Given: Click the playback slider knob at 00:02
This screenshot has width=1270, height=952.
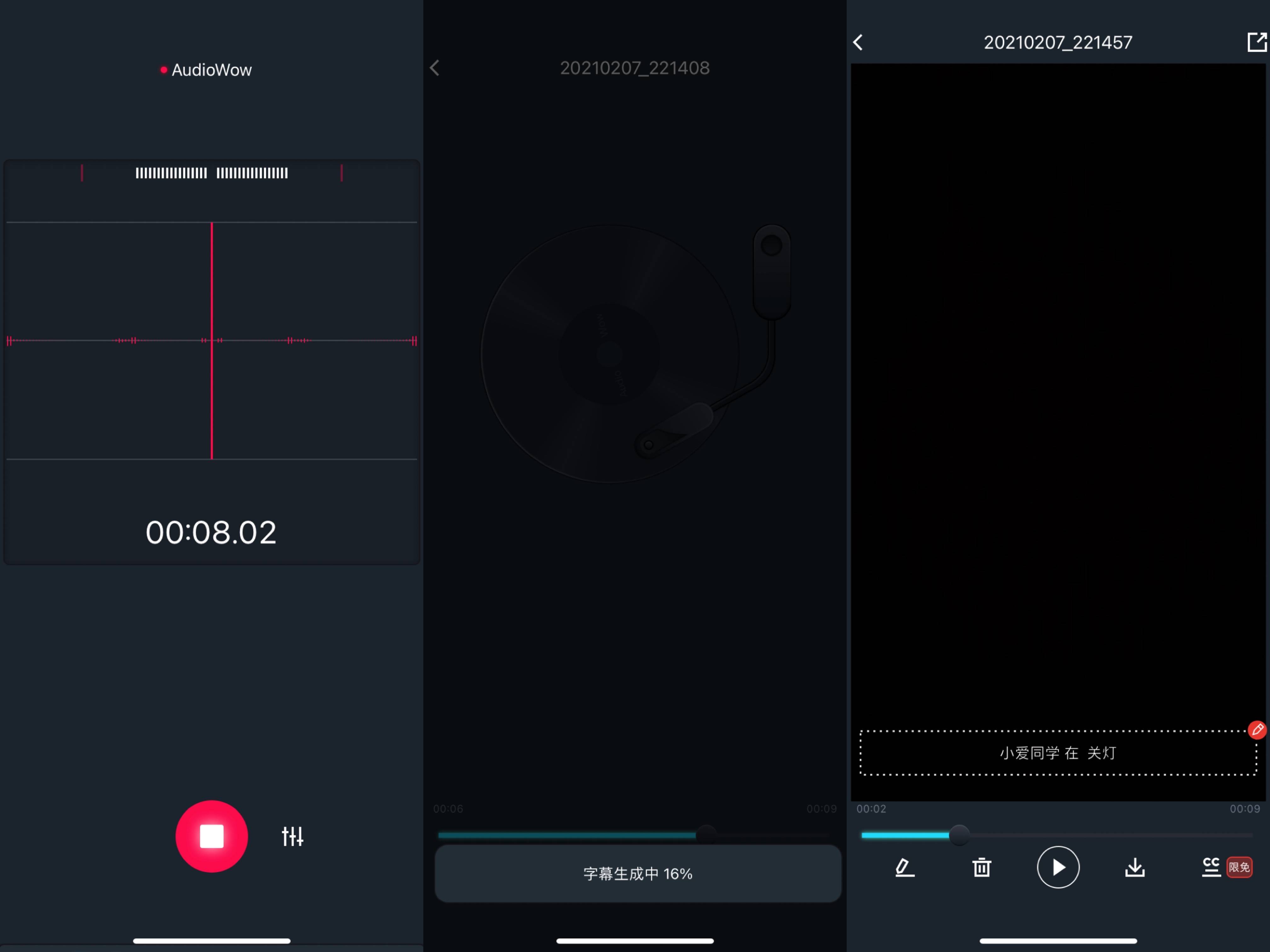Looking at the screenshot, I should [x=959, y=835].
